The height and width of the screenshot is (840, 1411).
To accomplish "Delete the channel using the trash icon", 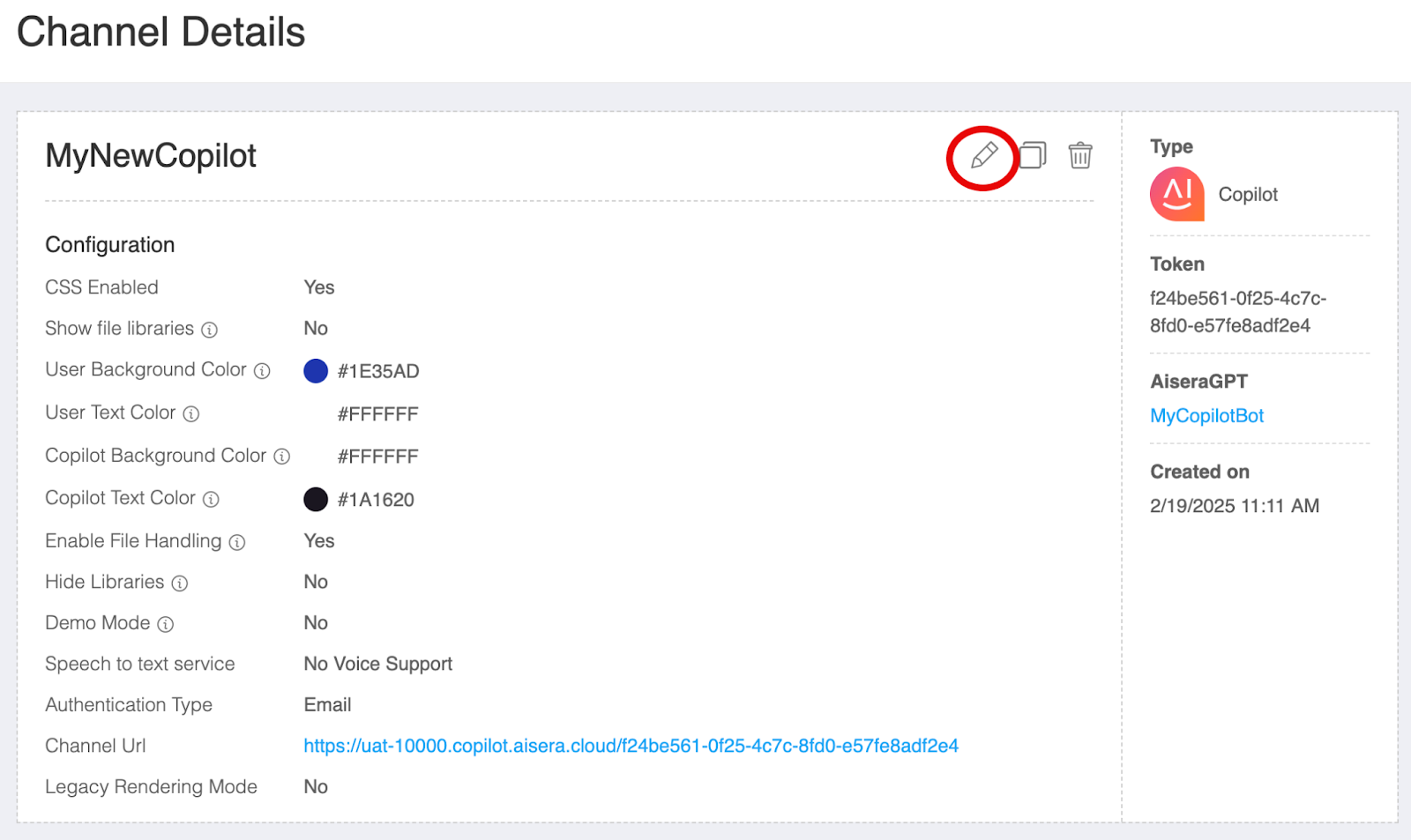I will (x=1080, y=156).
